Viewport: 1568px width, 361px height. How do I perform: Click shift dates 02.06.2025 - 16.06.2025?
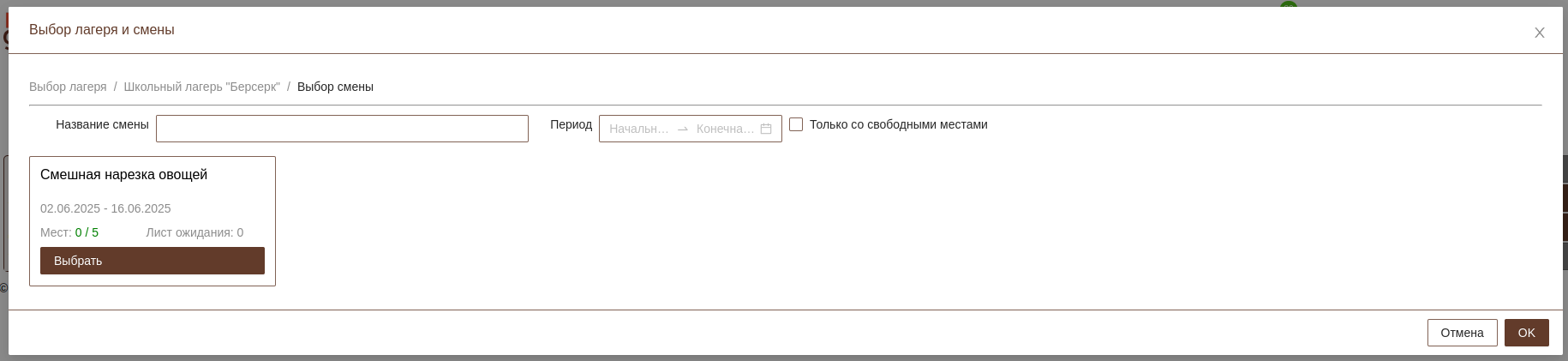[x=105, y=208]
